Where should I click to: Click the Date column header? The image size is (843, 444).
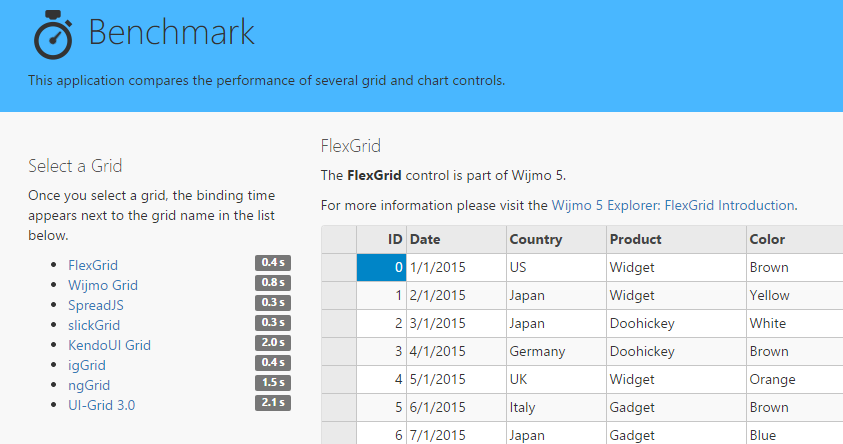tap(456, 239)
